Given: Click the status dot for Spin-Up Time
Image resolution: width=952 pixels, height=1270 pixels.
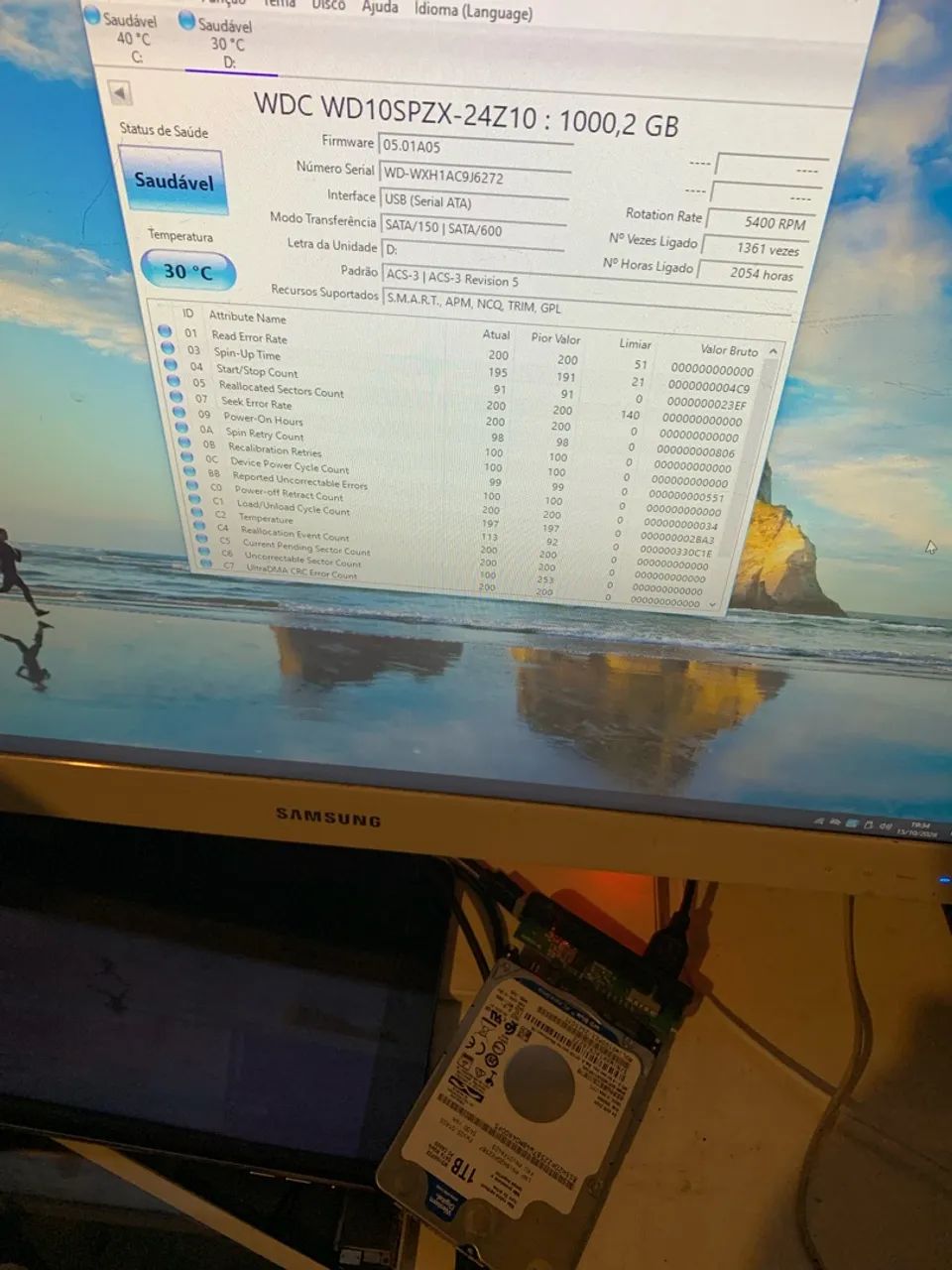Looking at the screenshot, I should [x=168, y=347].
